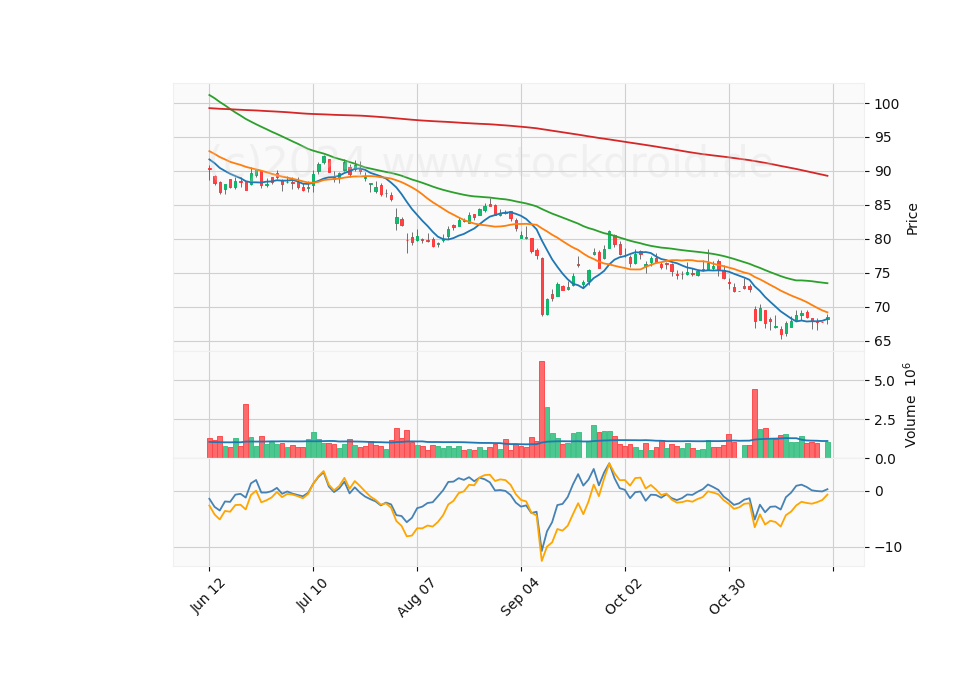This screenshot has width=960, height=690.
Task: Select the Aug 07 axis label
Action: [416, 598]
